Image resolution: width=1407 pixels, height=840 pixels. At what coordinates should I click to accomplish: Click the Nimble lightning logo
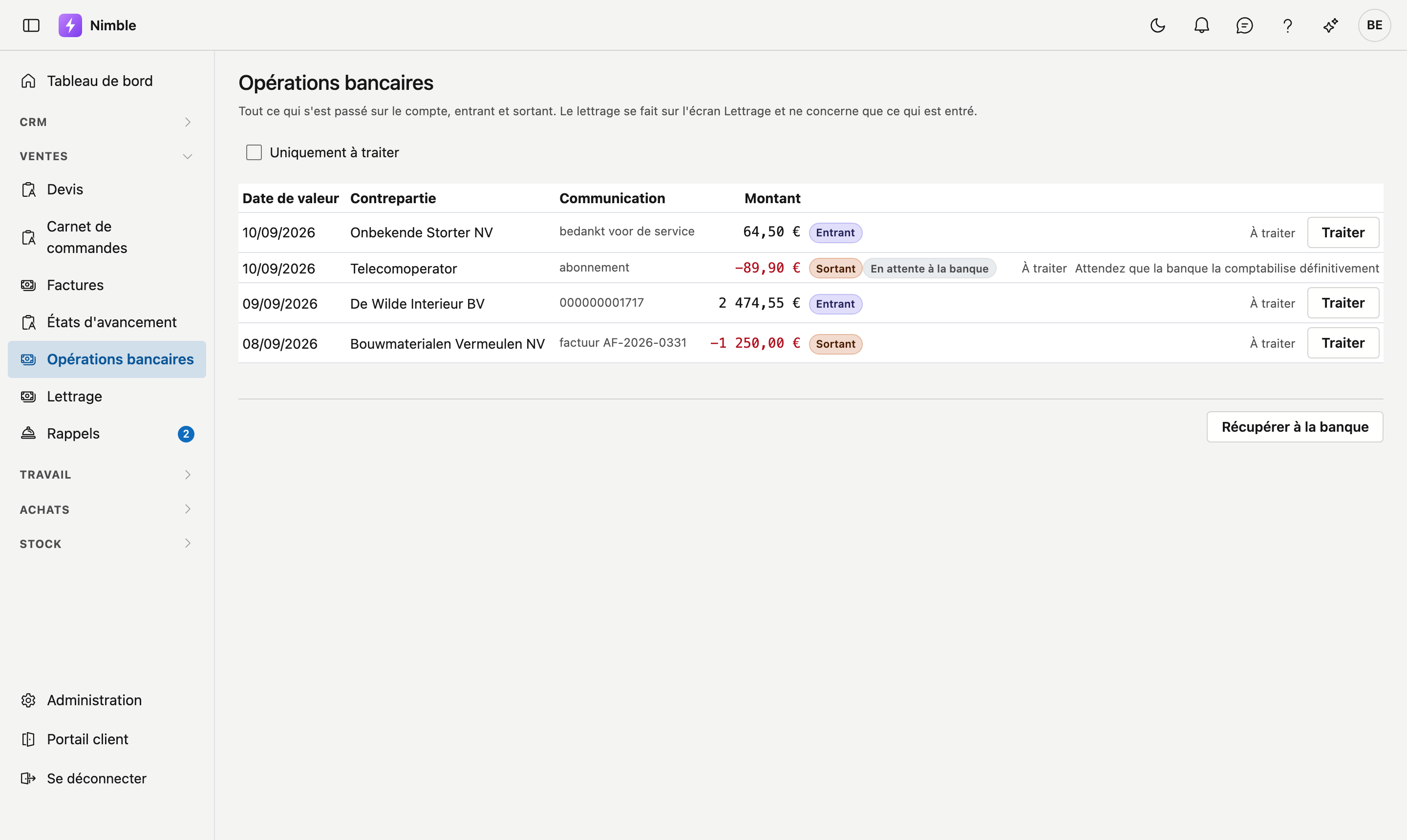70,25
